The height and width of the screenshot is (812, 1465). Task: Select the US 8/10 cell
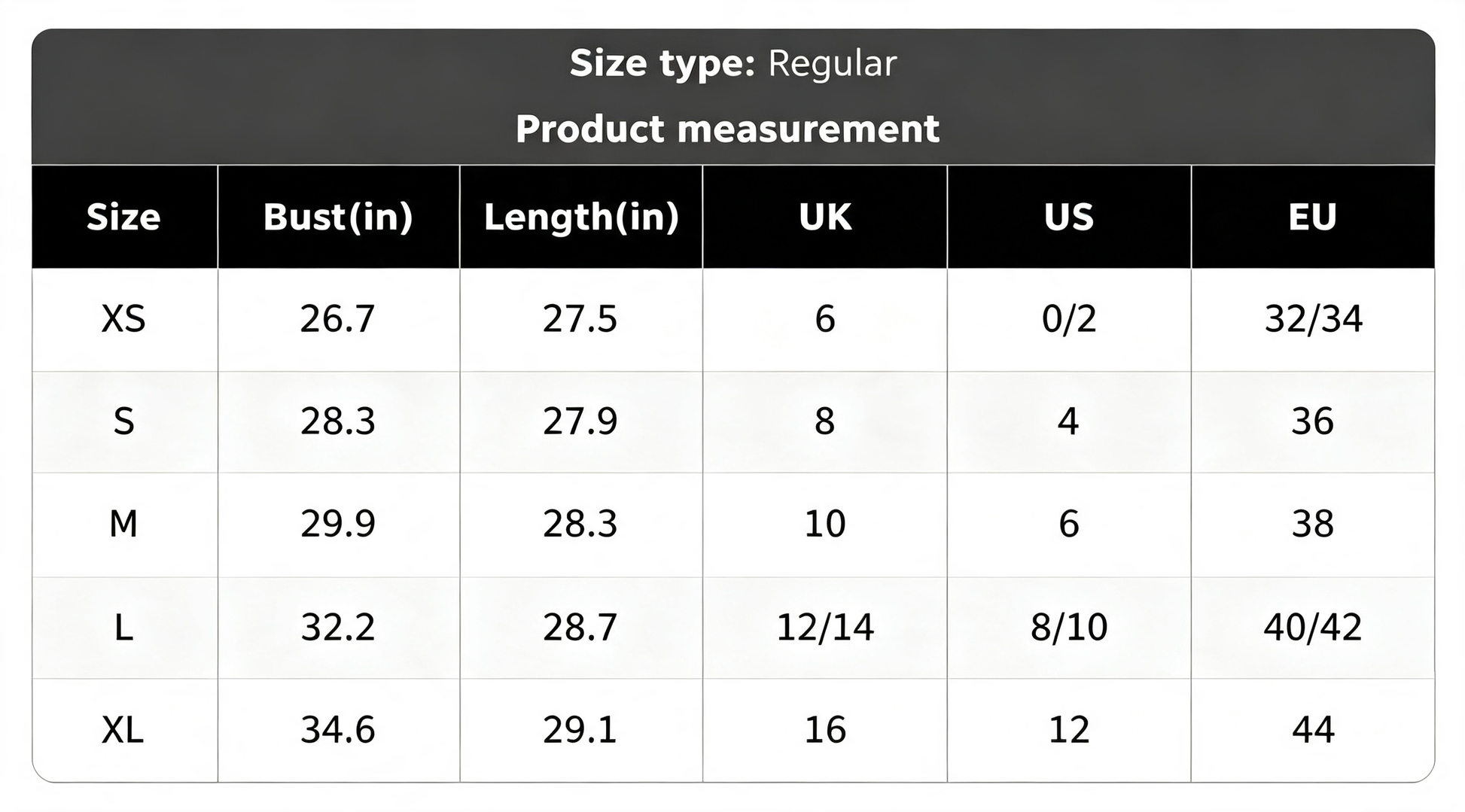[x=1069, y=628]
